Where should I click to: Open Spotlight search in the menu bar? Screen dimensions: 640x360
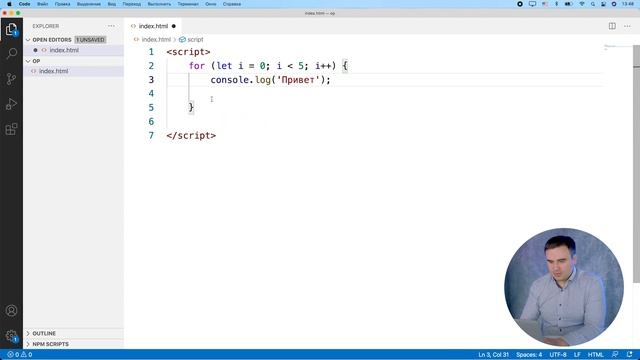tap(593, 4)
